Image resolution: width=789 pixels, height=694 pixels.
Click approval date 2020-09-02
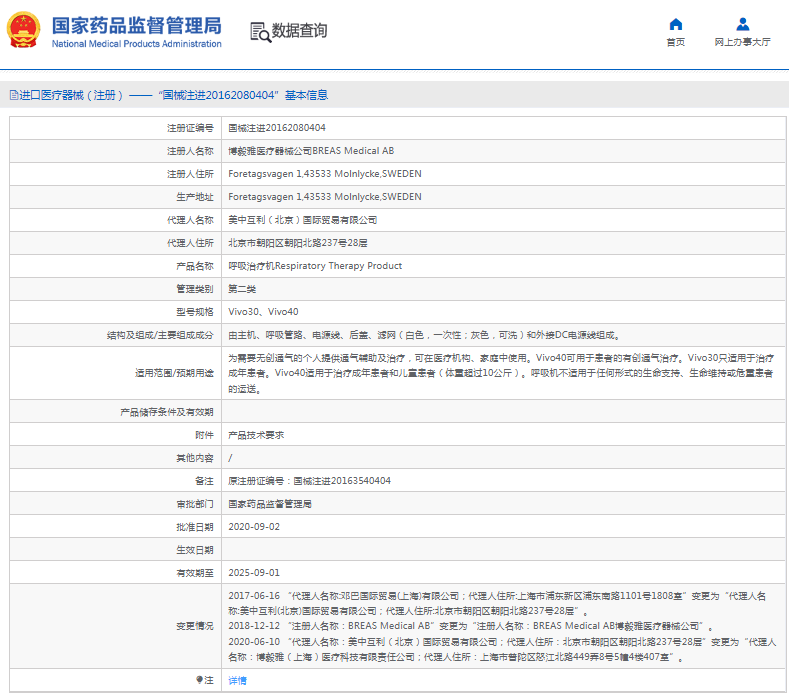tap(254, 527)
